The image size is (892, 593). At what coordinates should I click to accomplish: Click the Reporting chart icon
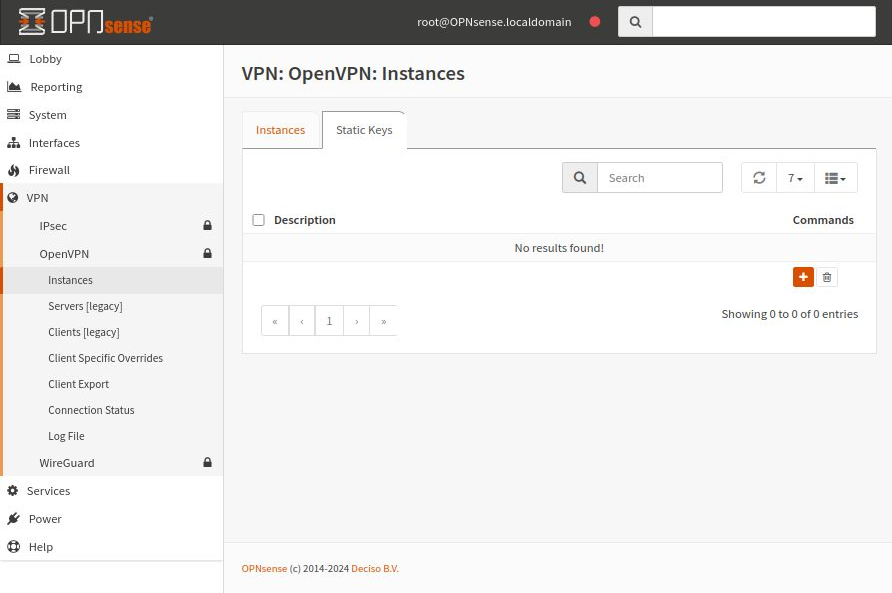[x=14, y=86]
